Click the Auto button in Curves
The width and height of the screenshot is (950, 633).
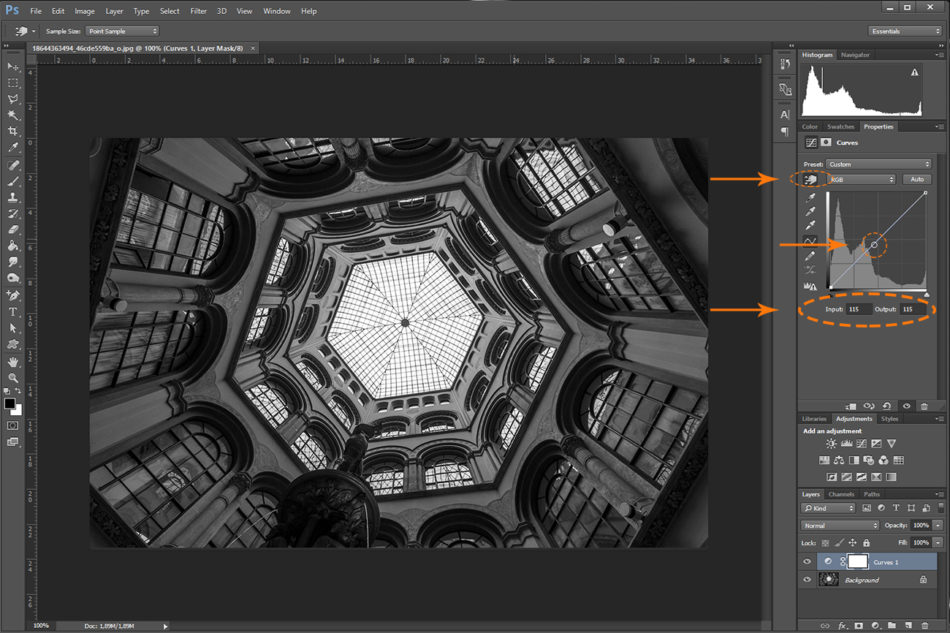click(x=916, y=179)
